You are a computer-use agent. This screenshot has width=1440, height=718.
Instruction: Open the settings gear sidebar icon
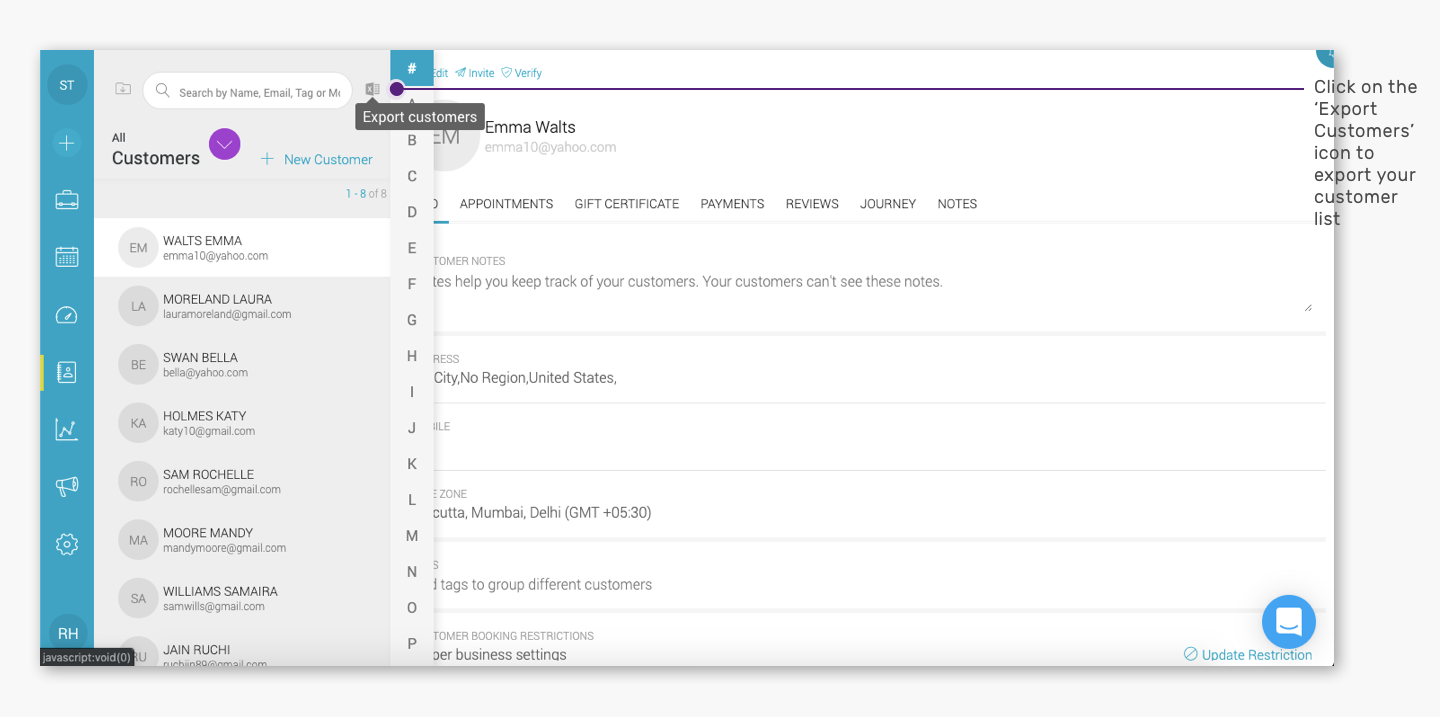point(67,545)
